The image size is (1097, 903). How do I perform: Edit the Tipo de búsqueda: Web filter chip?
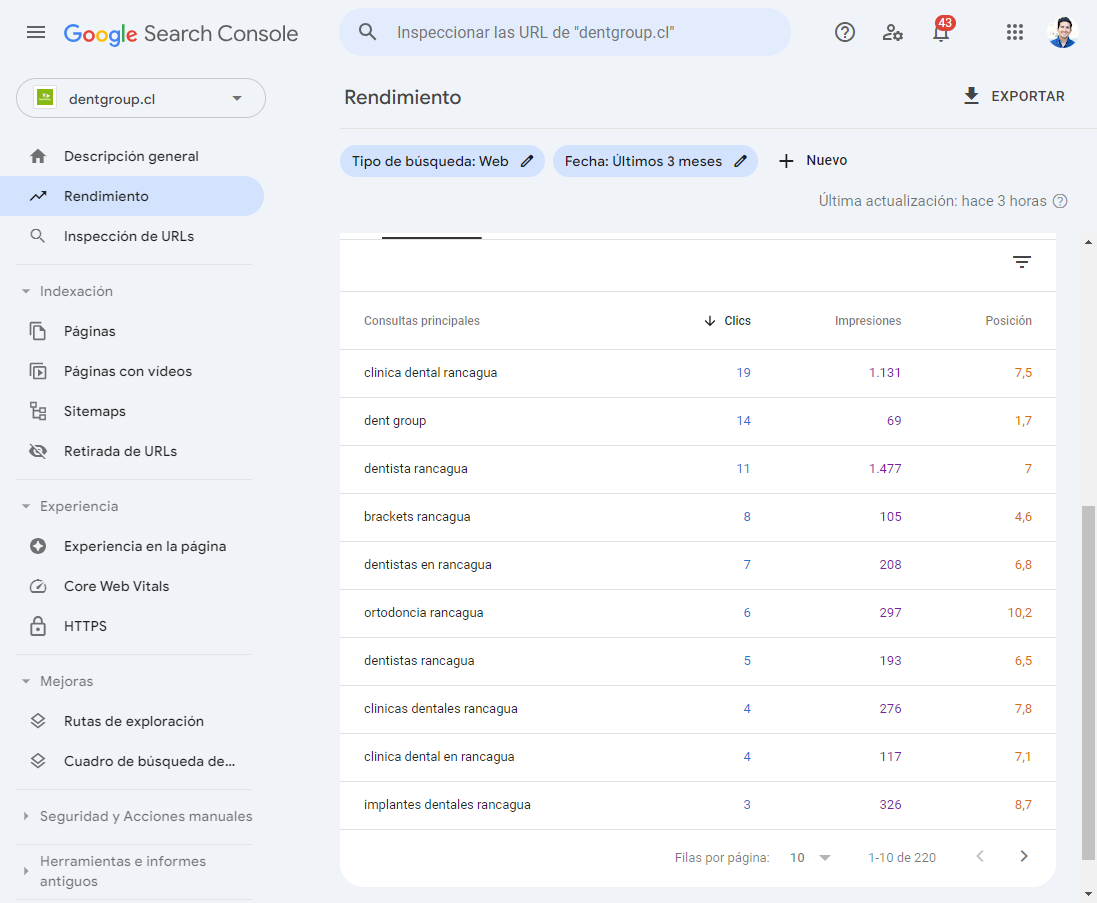click(529, 160)
